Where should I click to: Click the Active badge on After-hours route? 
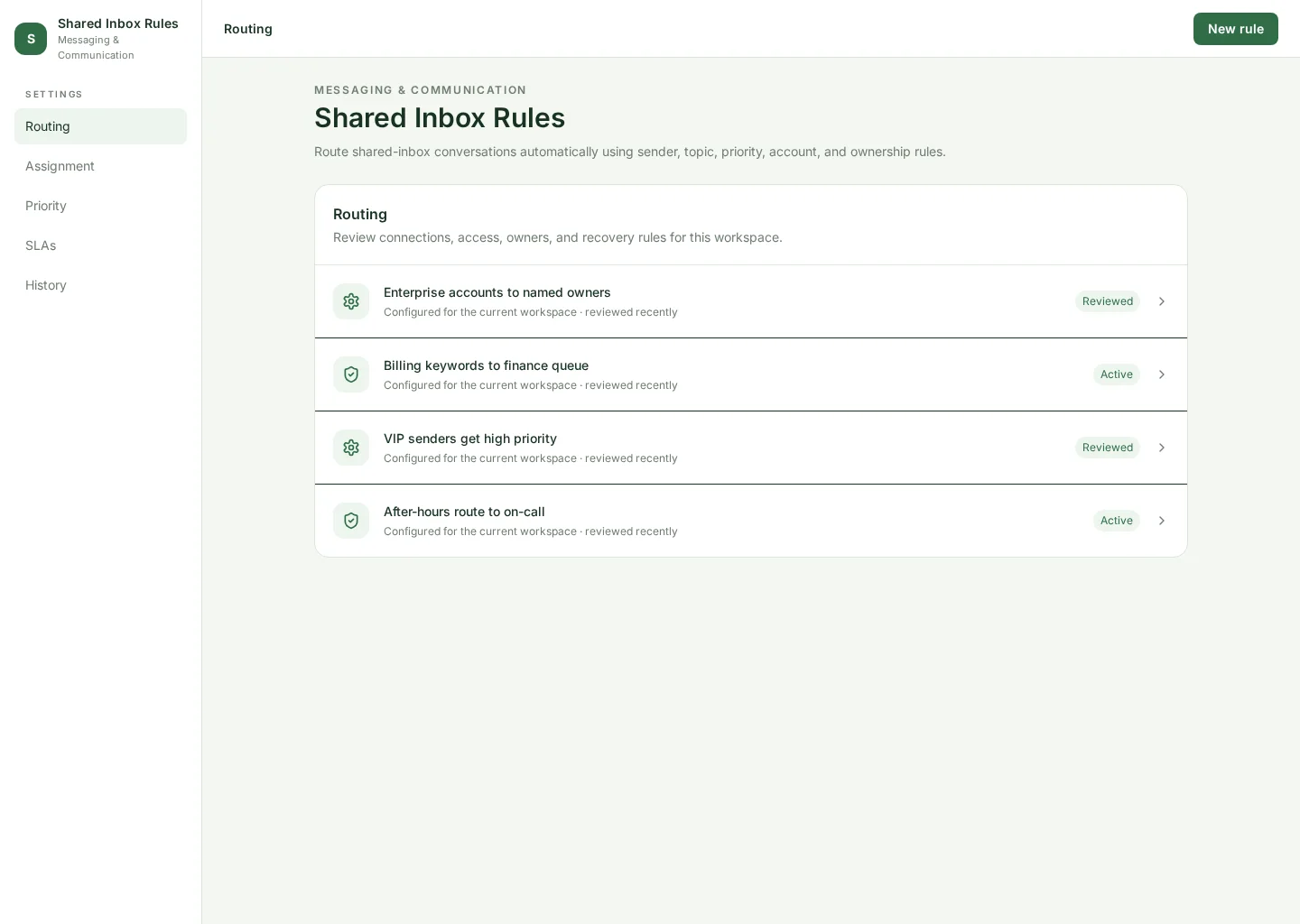1117,521
